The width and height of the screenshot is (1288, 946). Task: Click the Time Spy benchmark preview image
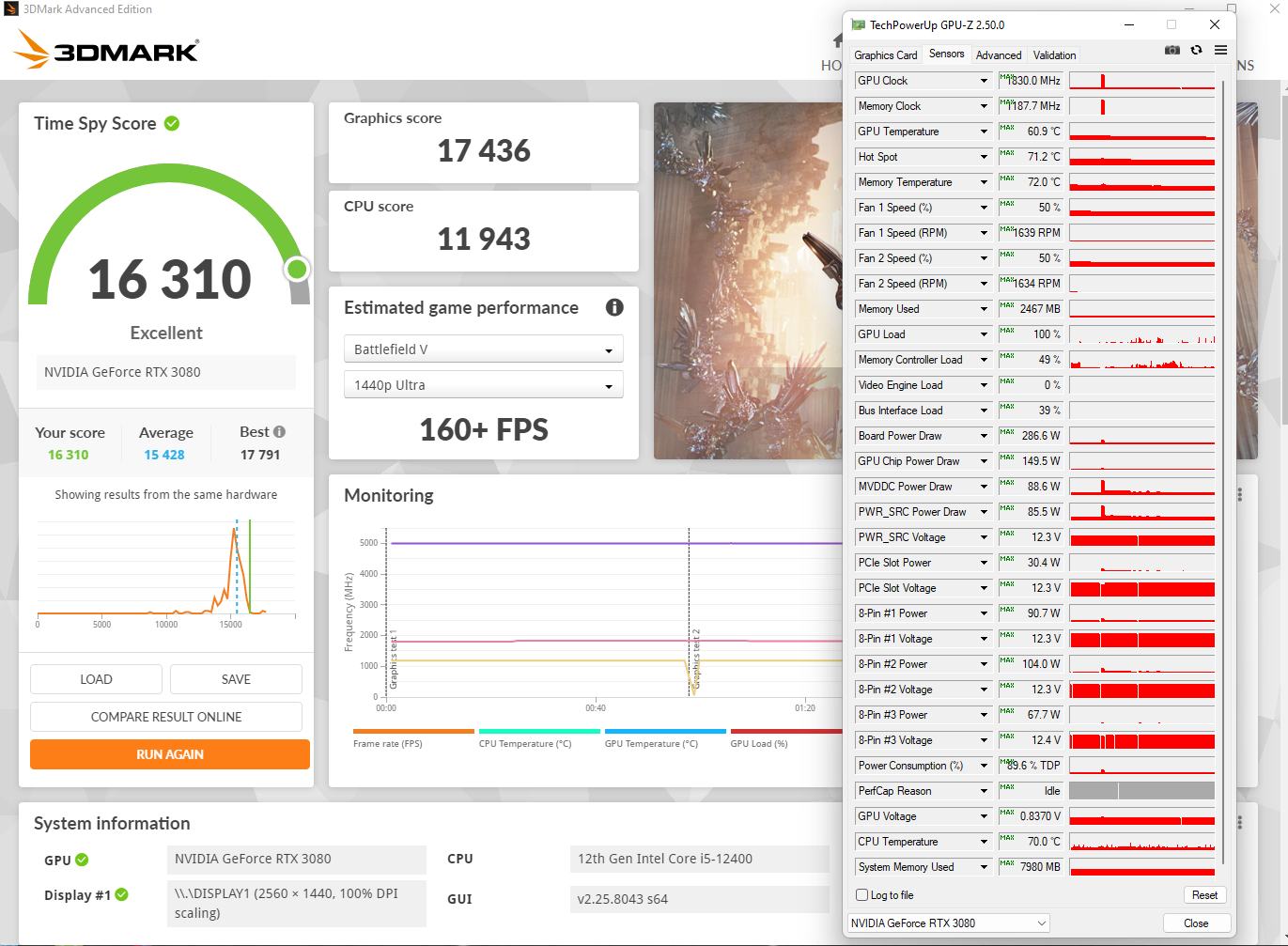pyautogui.click(x=748, y=281)
